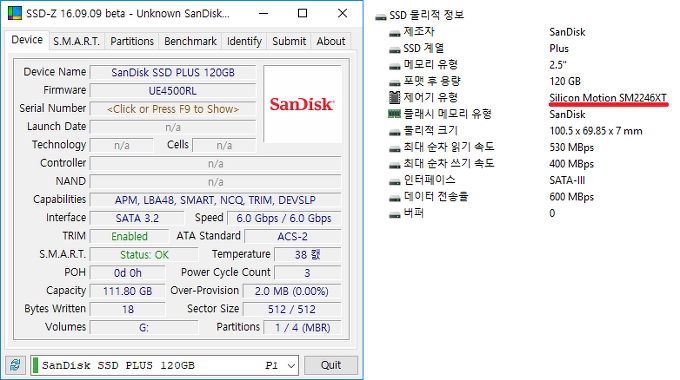Click the drive icon next to 최대 순차 쓰기 속도
The image size is (680, 380).
394,164
